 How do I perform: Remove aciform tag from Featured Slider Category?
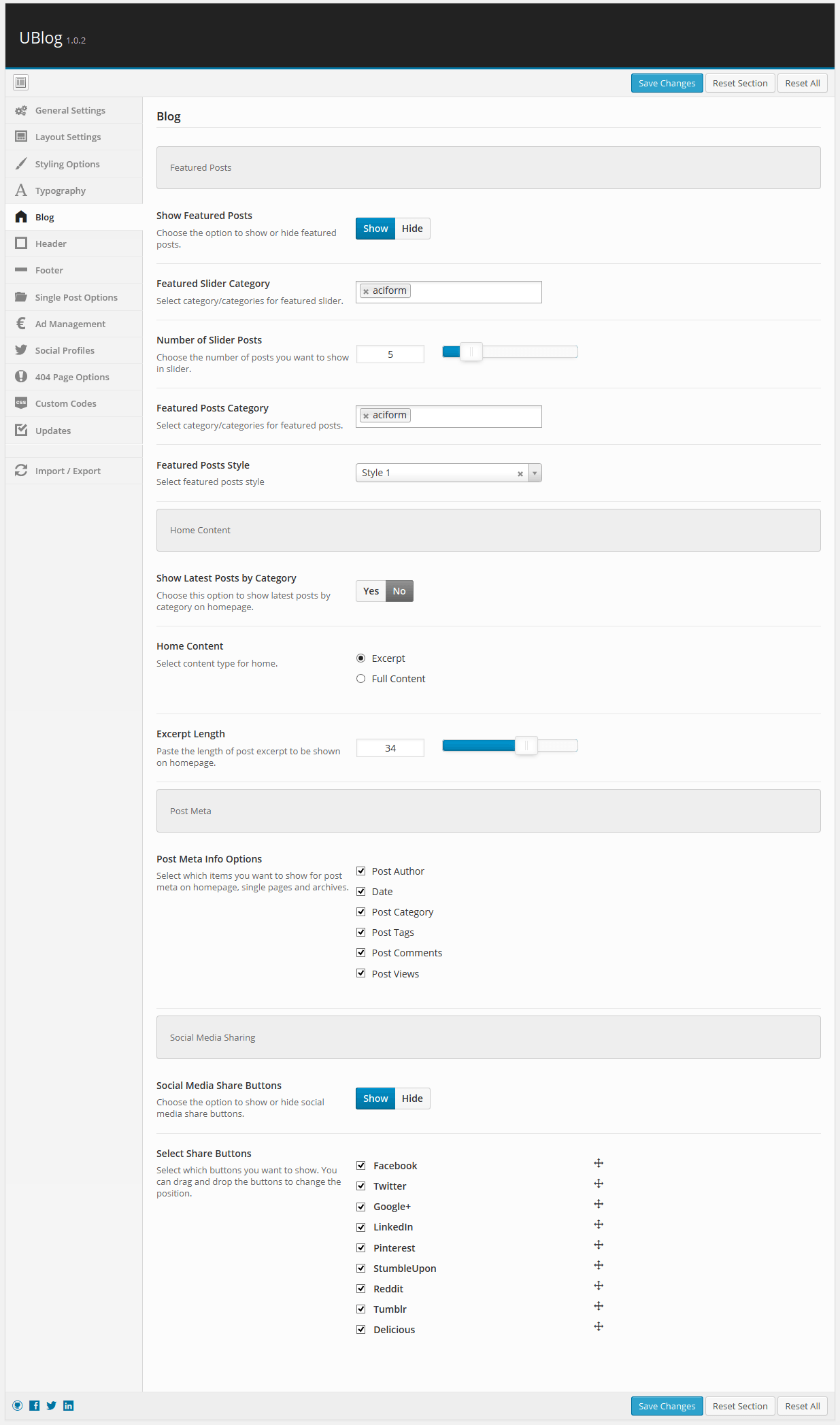[366, 291]
